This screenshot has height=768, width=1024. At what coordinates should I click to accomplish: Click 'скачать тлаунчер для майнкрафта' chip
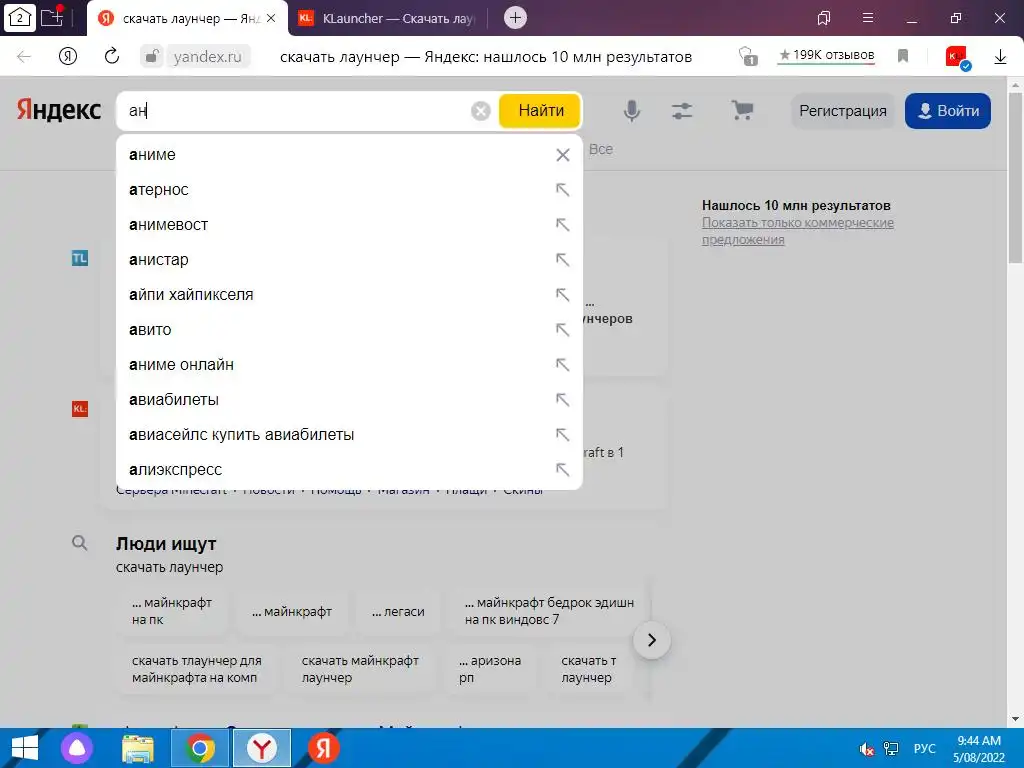click(x=197, y=669)
